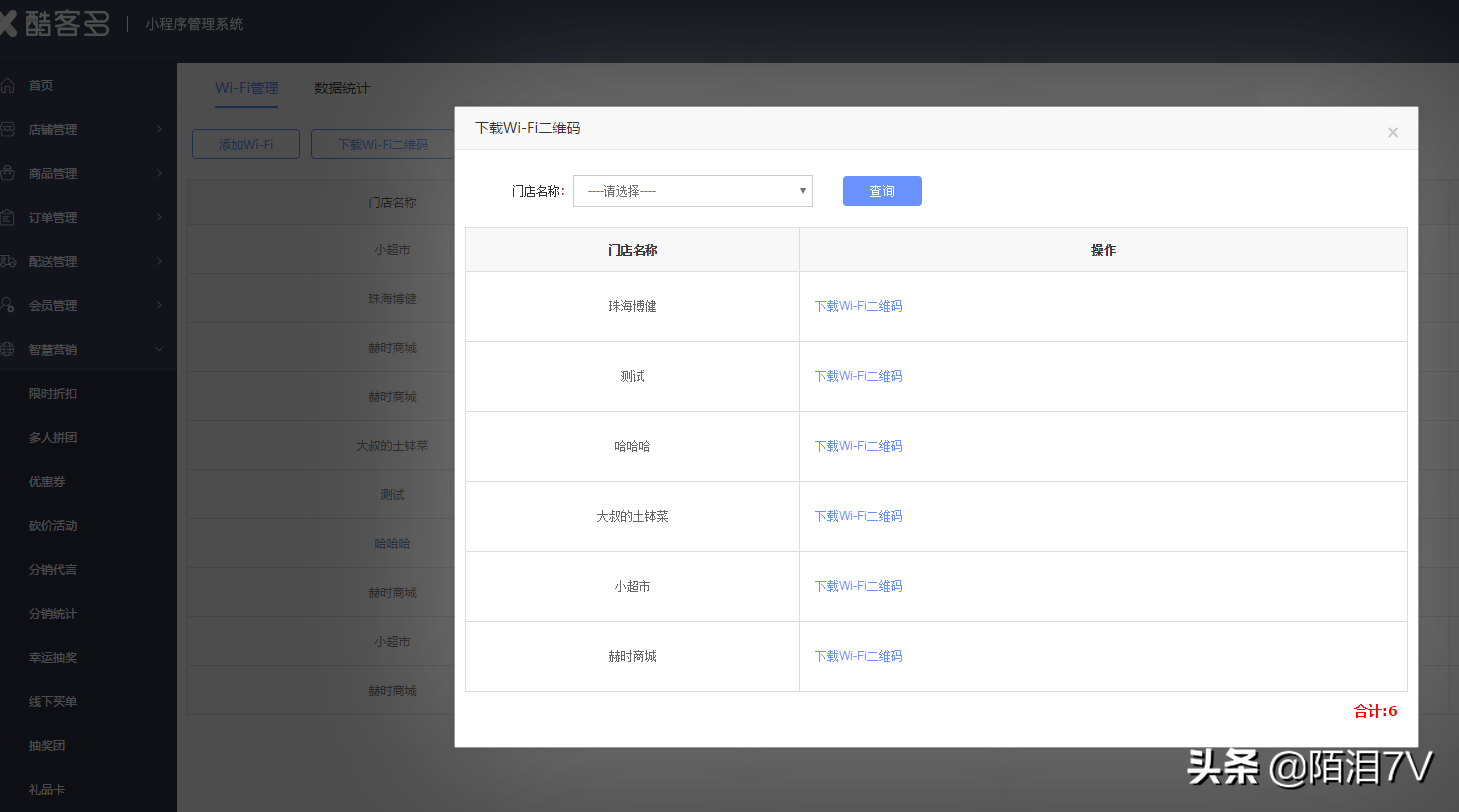Image resolution: width=1459 pixels, height=812 pixels.
Task: Click the 酷客多 logo
Action: click(x=55, y=24)
